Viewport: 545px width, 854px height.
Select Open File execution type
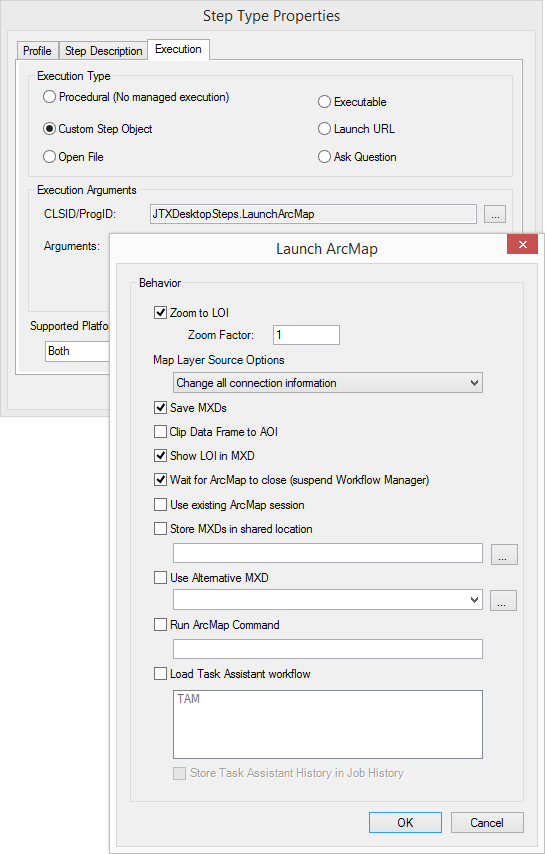click(50, 157)
